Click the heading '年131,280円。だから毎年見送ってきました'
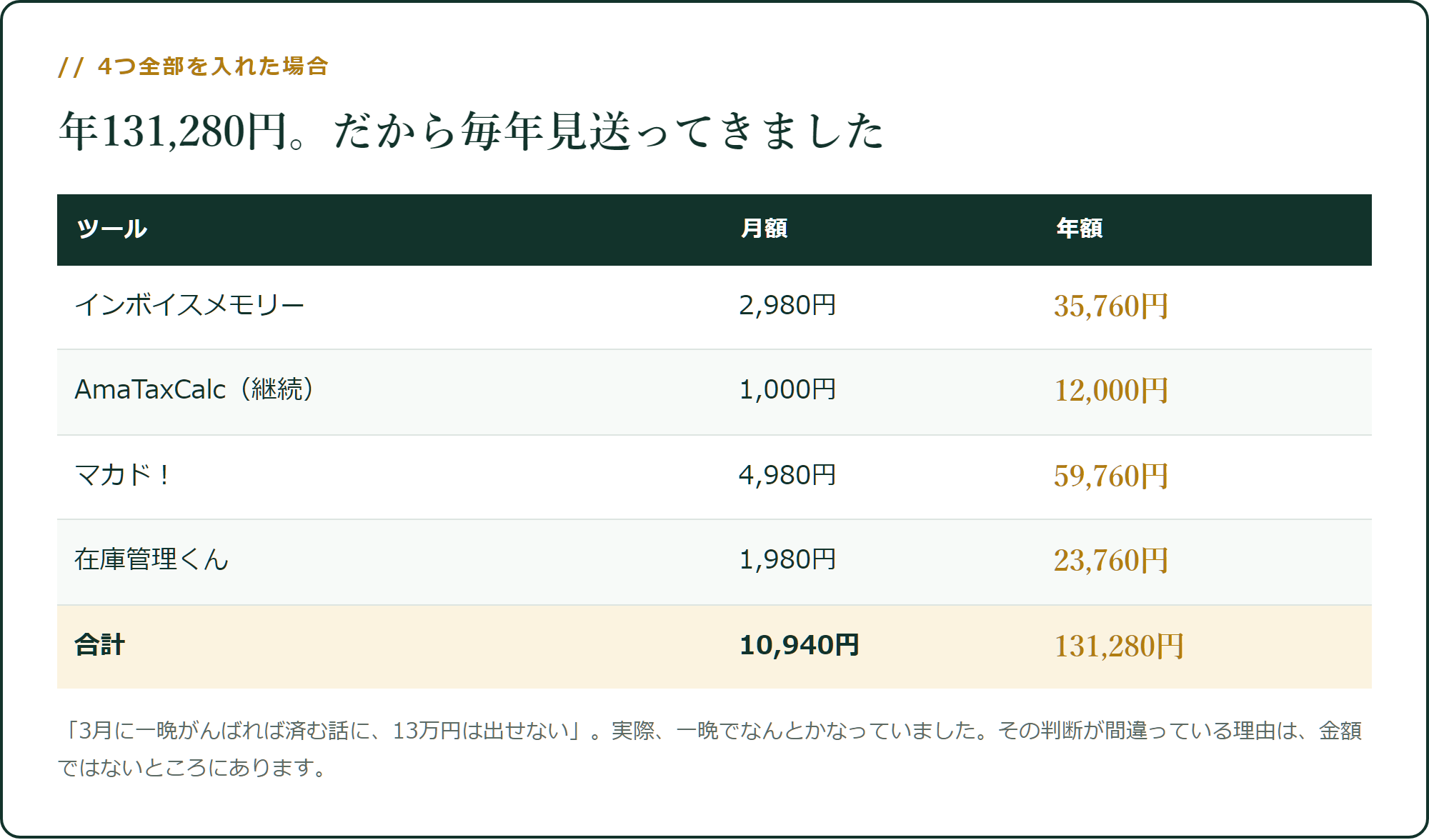1429x840 pixels. pyautogui.click(x=472, y=131)
